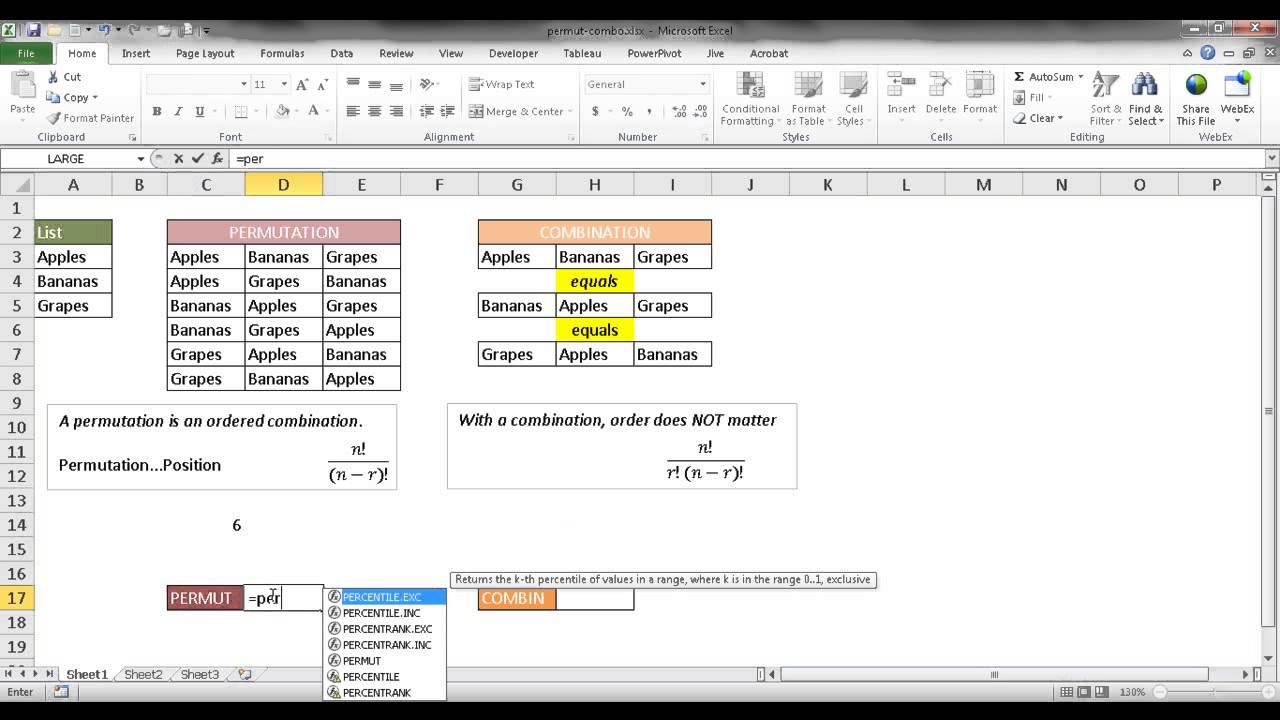Screen dimensions: 1280x720
Task: Click Merge & Center button
Action: pyautogui.click(x=516, y=112)
